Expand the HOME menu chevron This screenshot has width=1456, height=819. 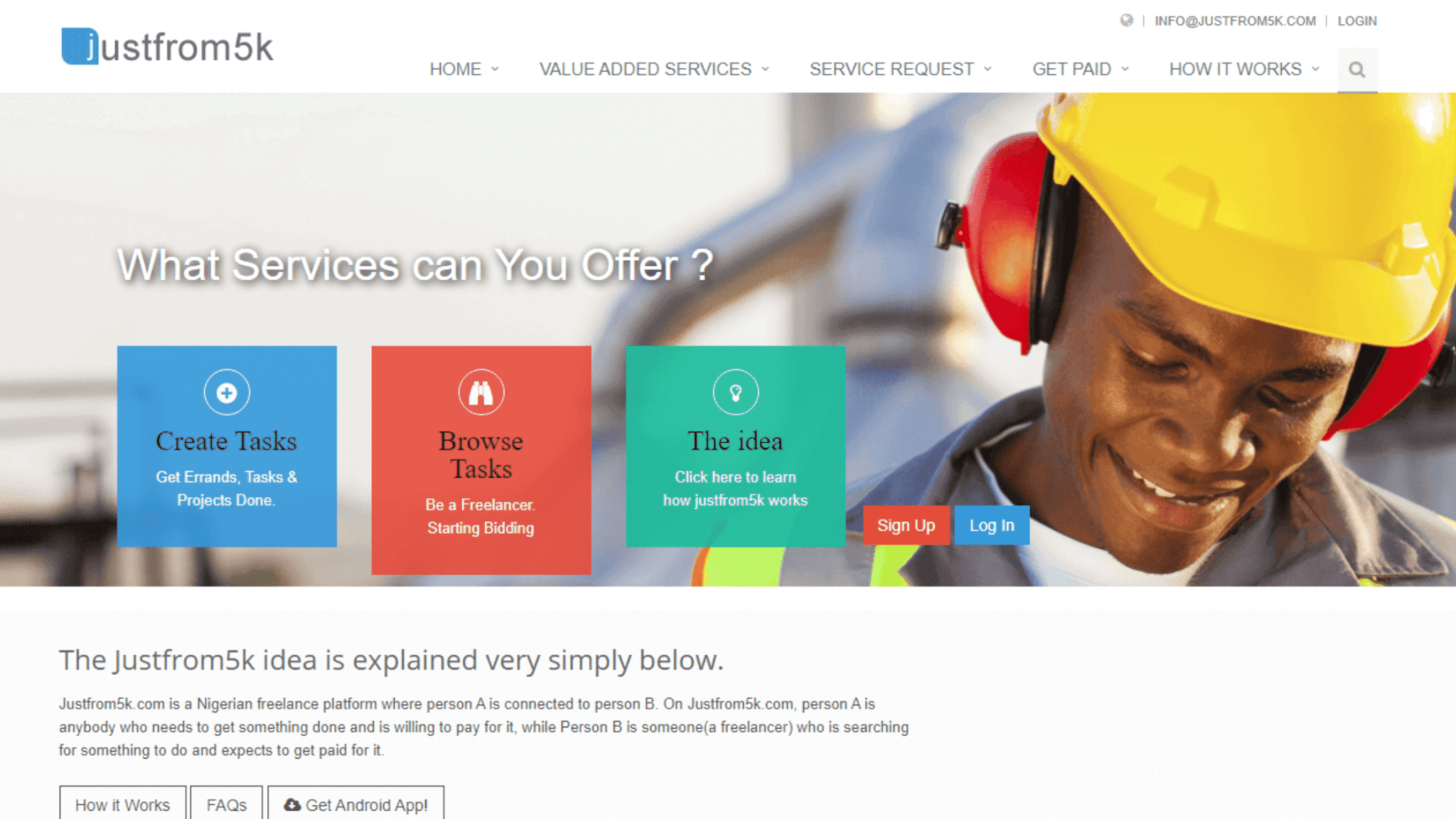point(496,69)
